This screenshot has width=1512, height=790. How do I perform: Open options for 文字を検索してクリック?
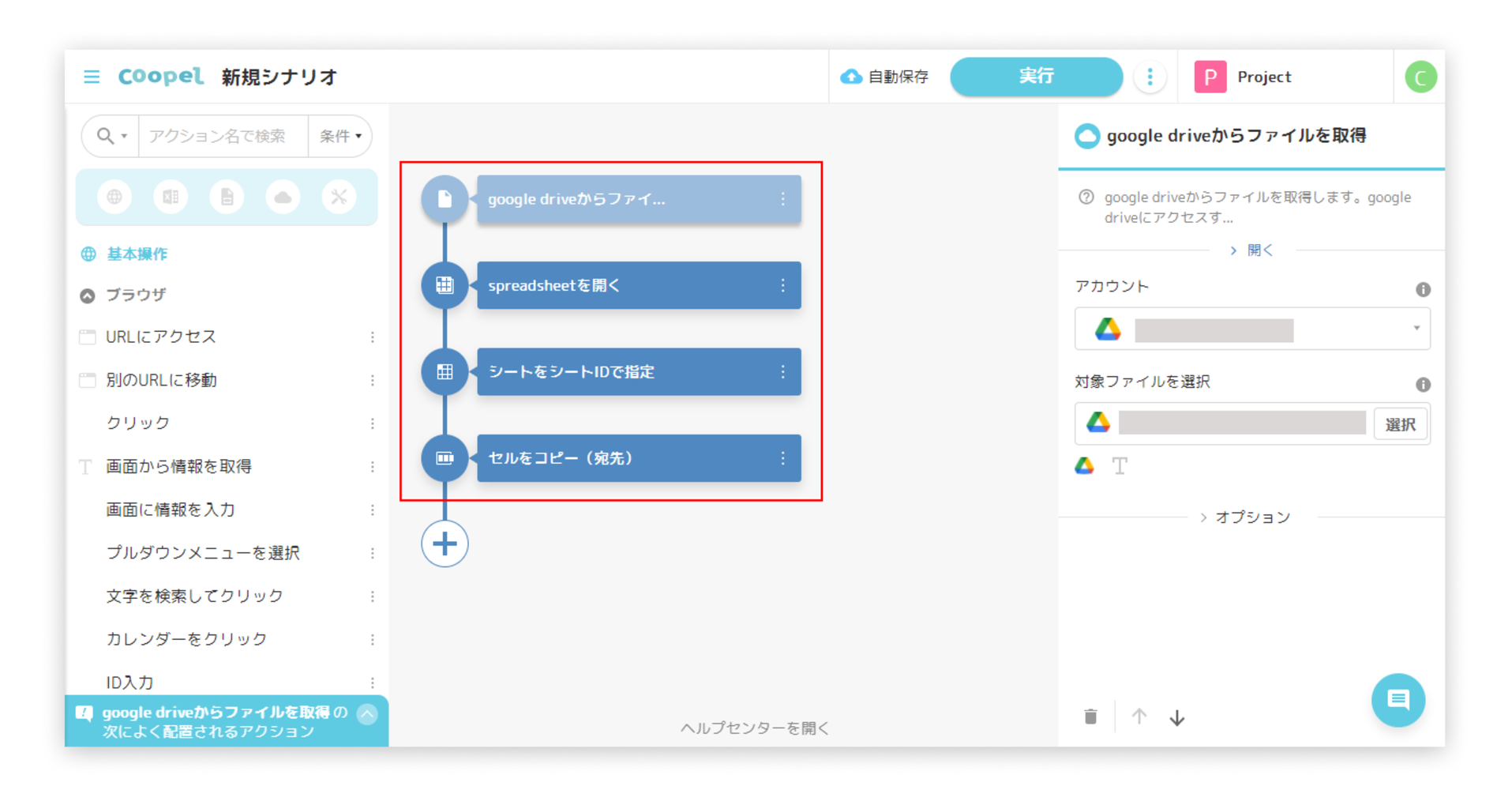click(373, 596)
